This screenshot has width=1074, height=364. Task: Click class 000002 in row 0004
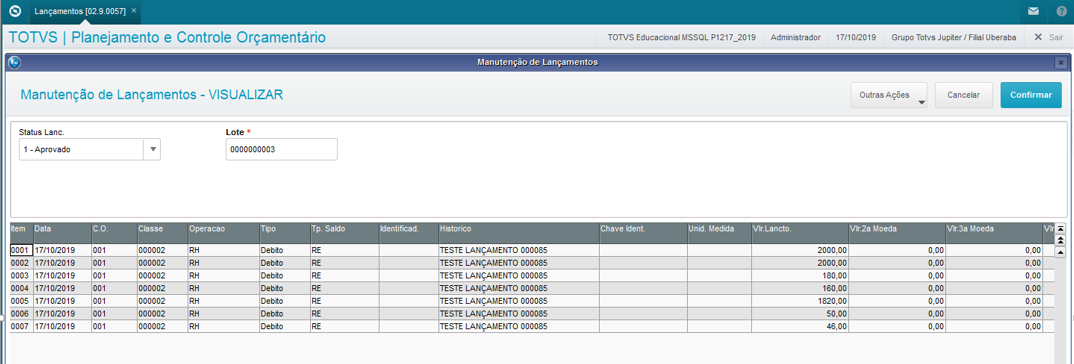pyautogui.click(x=151, y=288)
